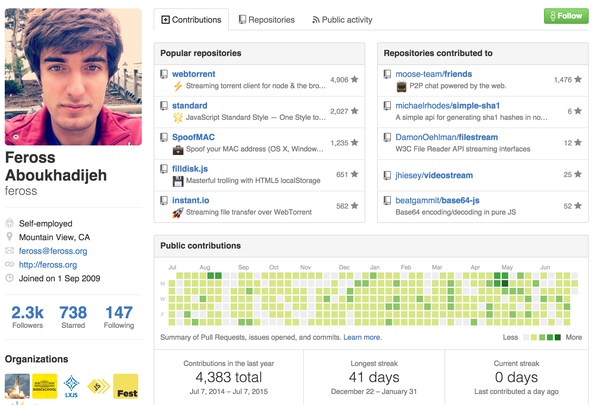Click the star icon for filestream
The height and width of the screenshot is (405, 600).
pos(578,142)
